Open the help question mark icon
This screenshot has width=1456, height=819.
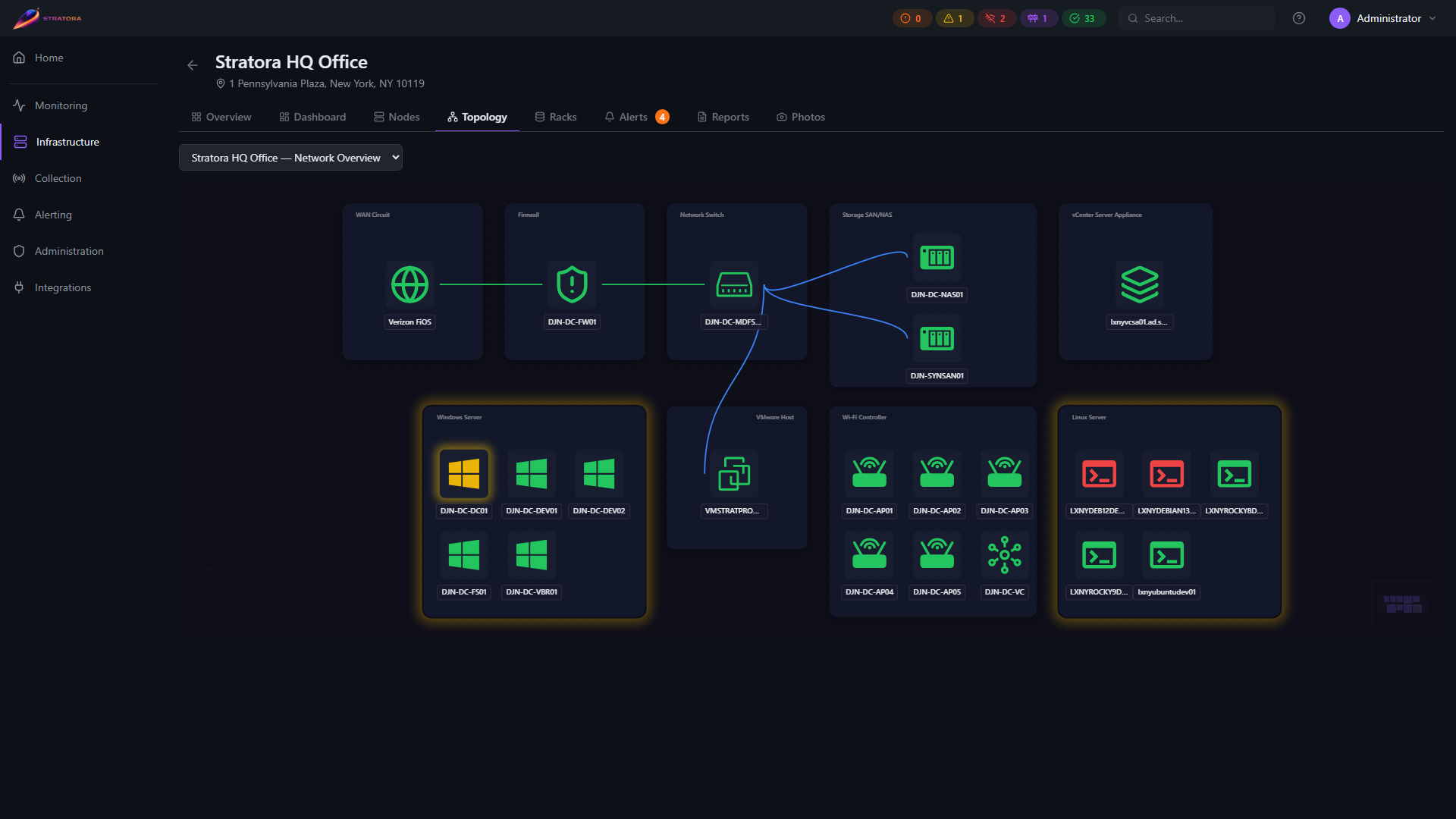(1299, 18)
